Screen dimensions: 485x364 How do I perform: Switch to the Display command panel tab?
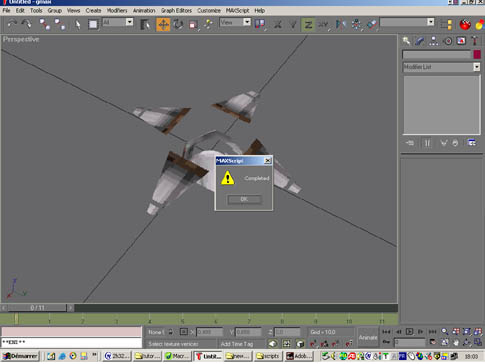point(461,41)
